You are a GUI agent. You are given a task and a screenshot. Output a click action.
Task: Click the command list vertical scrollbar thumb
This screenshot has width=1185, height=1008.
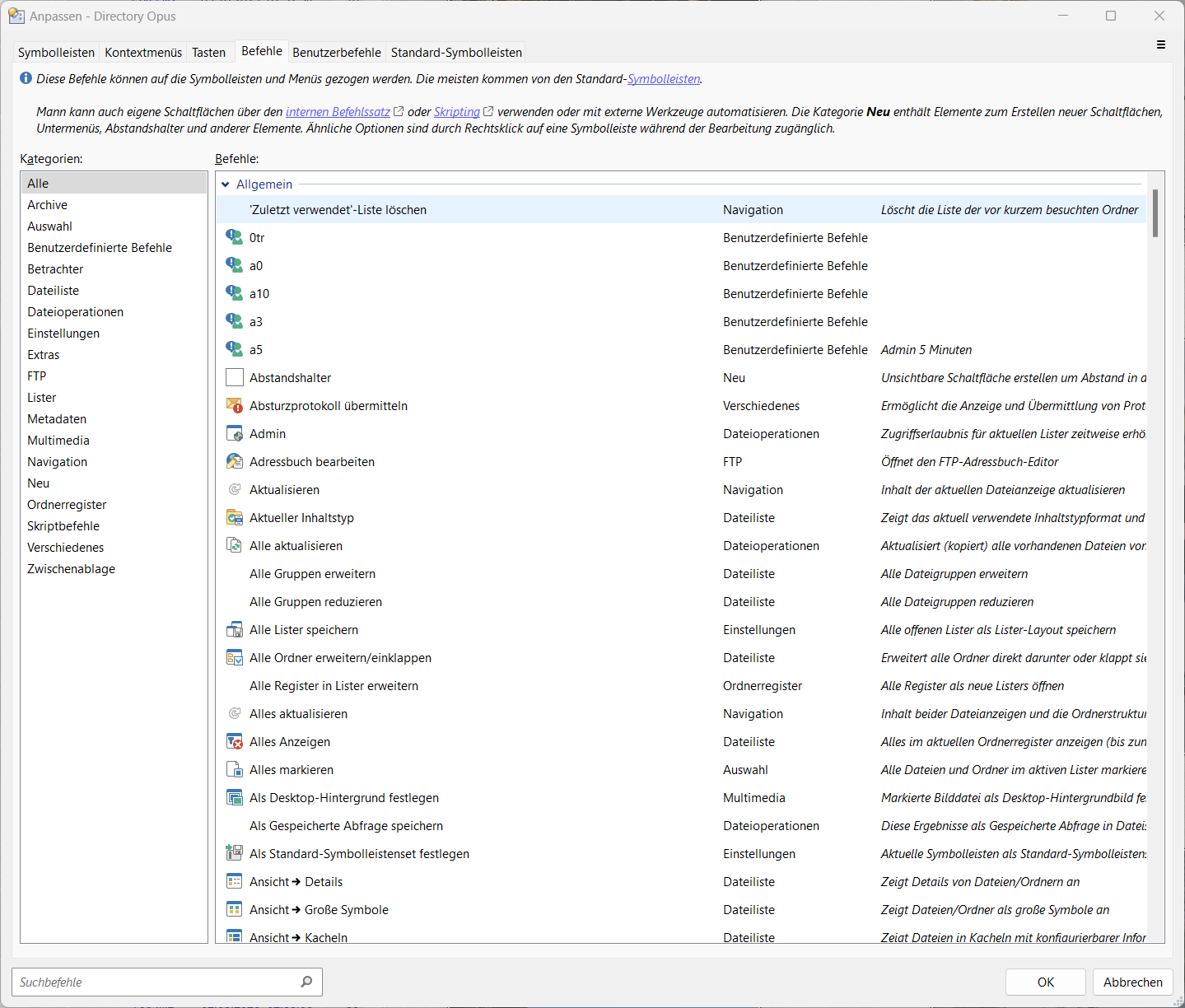click(x=1155, y=212)
